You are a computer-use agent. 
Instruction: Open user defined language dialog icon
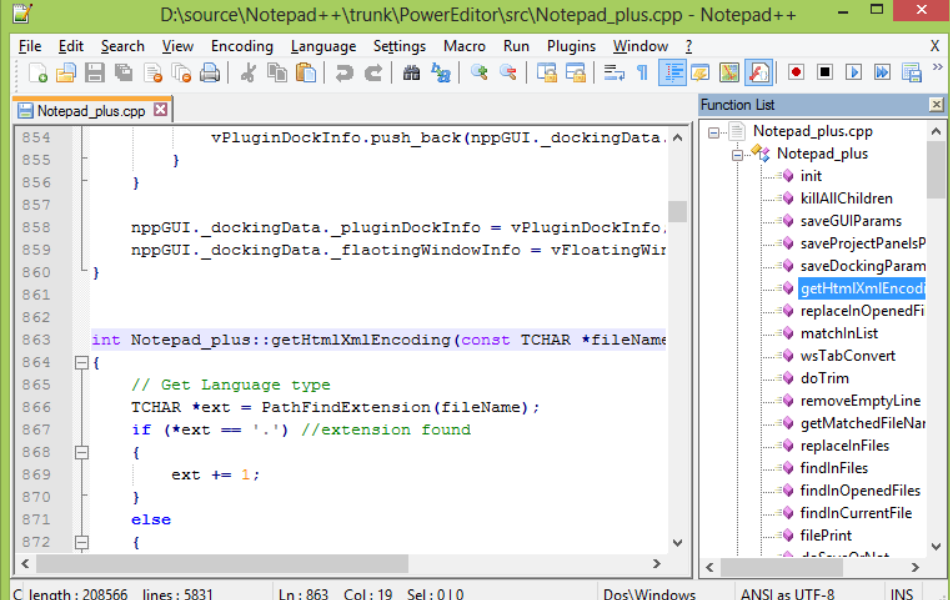[x=700, y=73]
